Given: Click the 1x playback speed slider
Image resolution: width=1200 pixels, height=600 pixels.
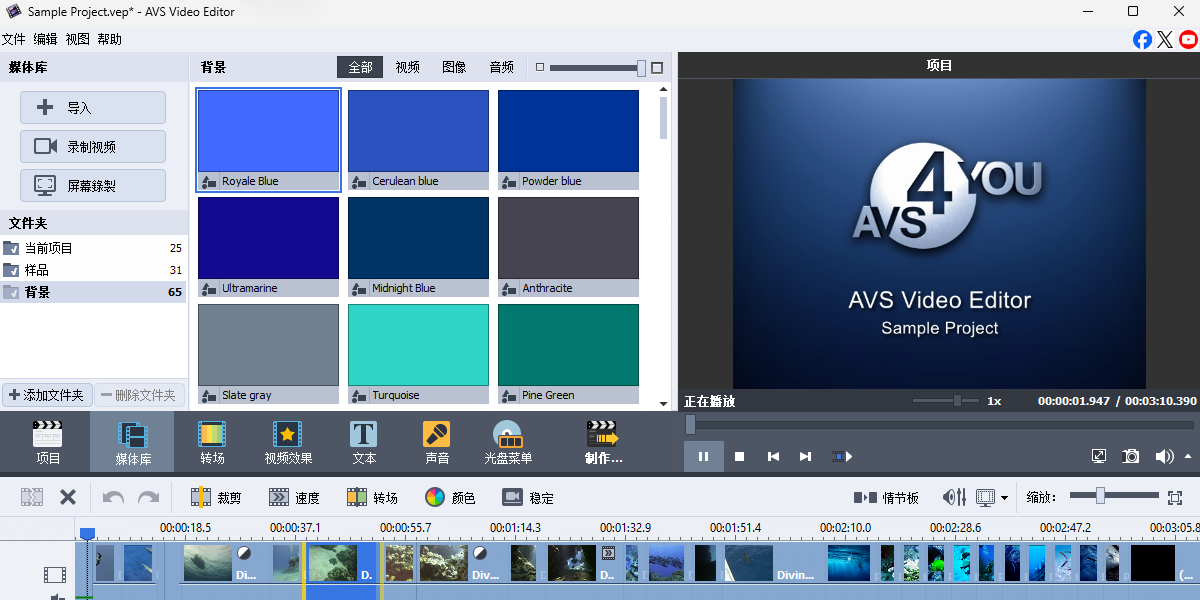Looking at the screenshot, I should [x=948, y=400].
